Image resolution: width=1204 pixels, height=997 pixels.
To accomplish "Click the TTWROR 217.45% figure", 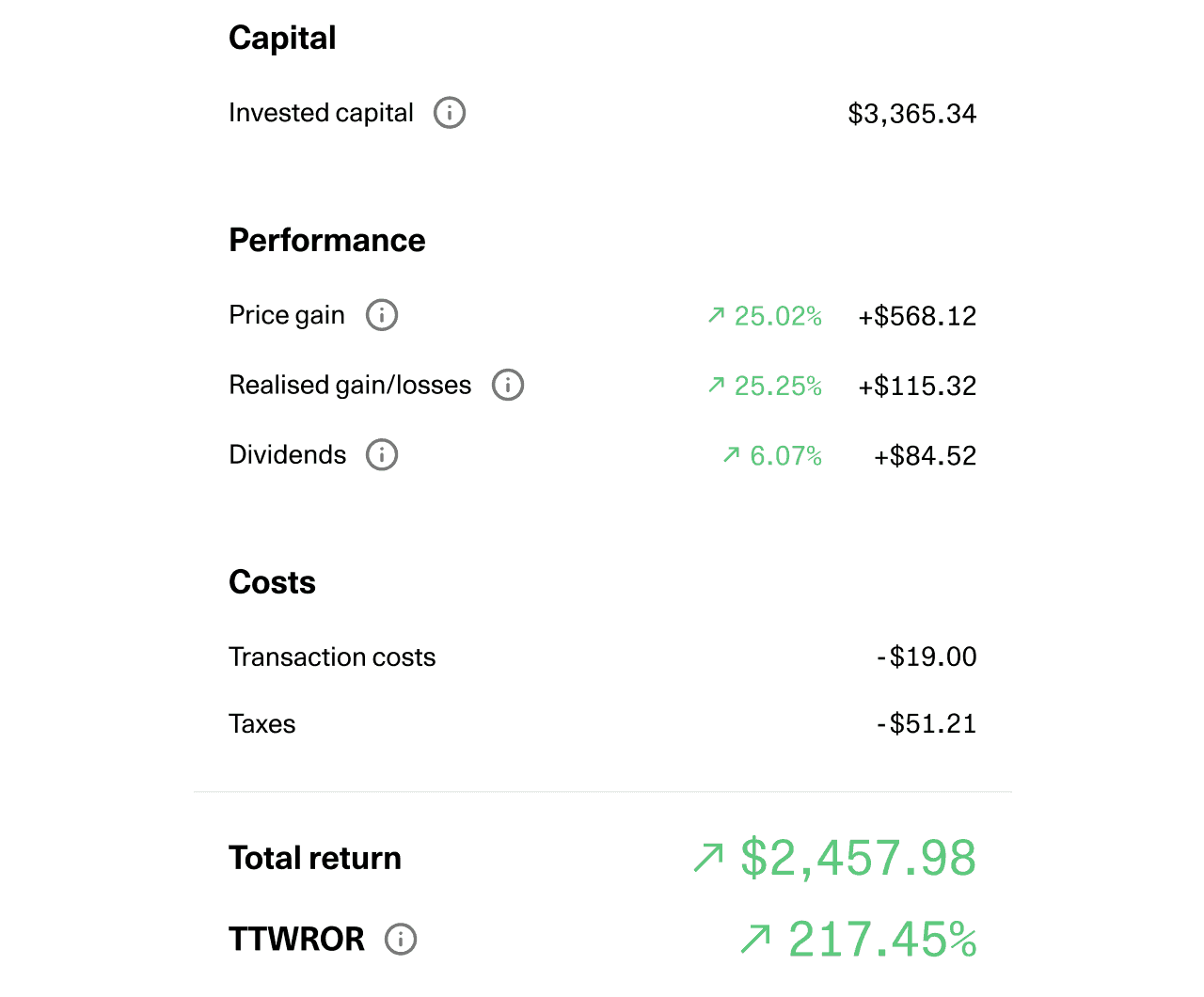I will point(882,940).
